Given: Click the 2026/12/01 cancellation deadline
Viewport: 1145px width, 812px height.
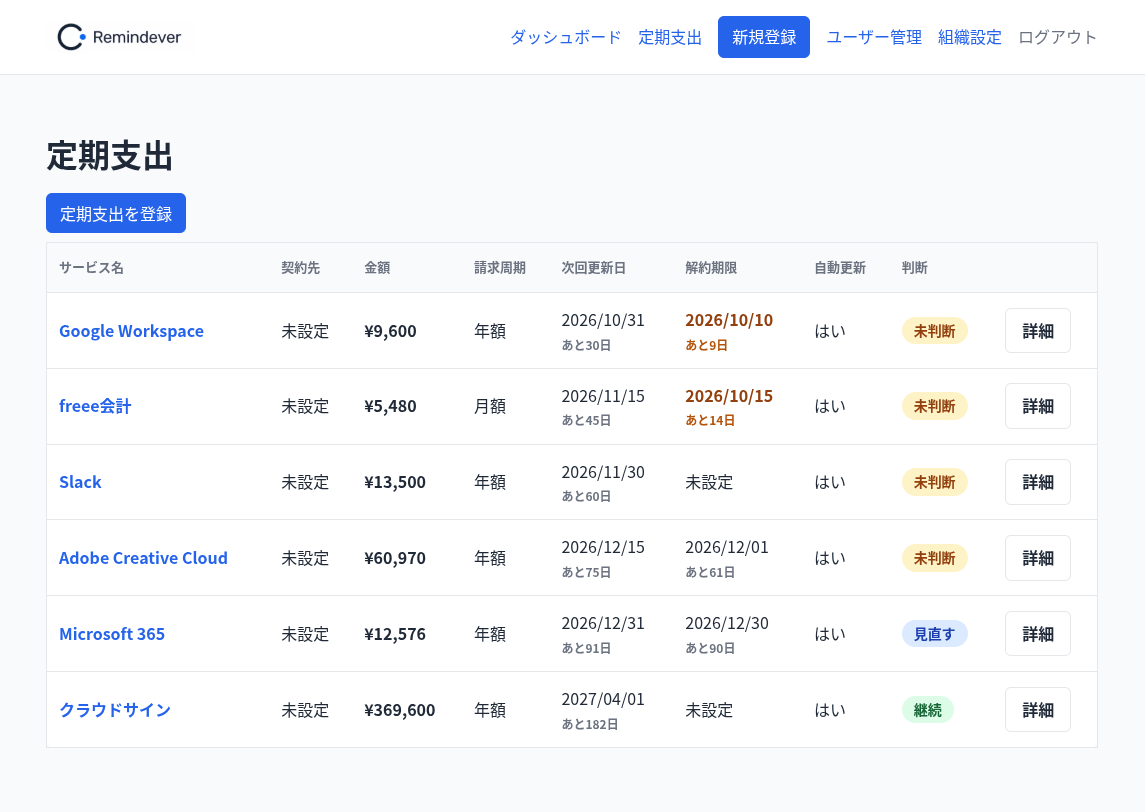Looking at the screenshot, I should (727, 547).
